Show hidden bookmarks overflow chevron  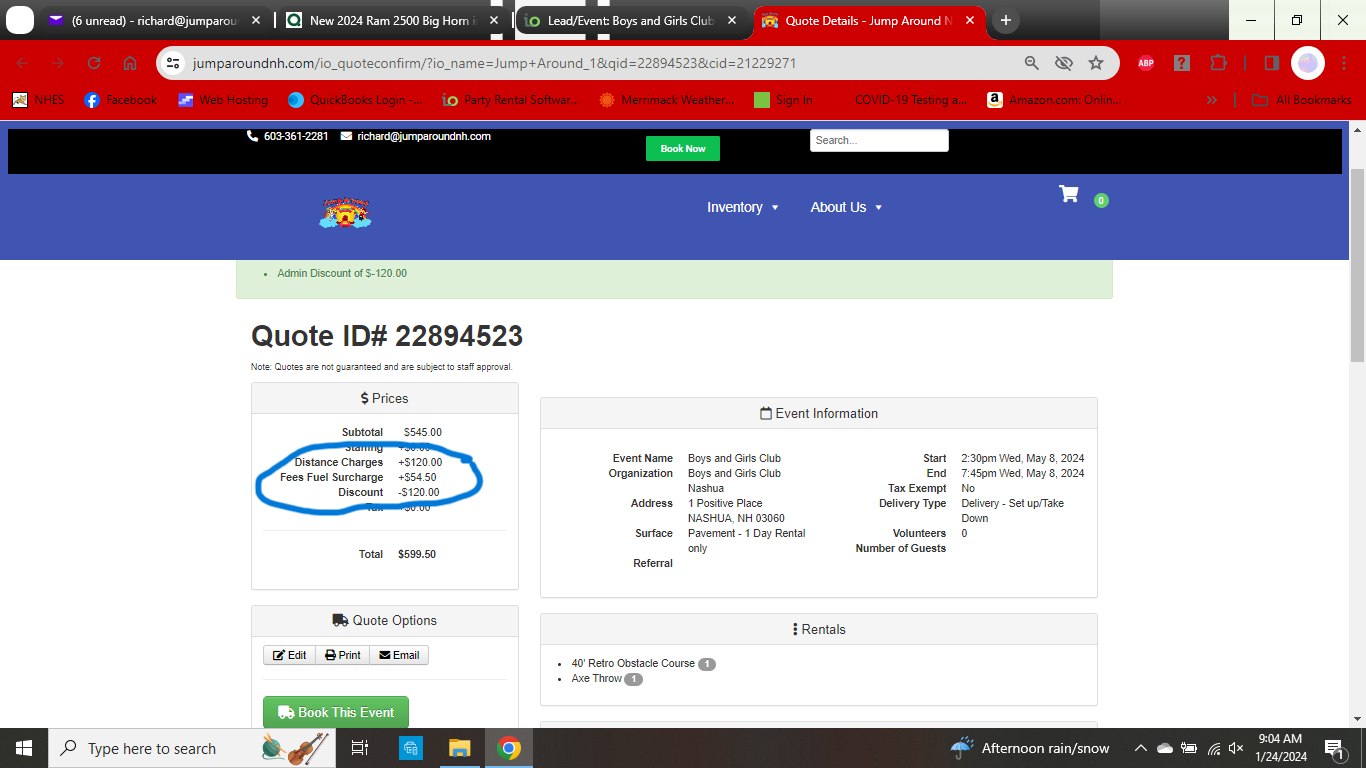pyautogui.click(x=1212, y=100)
